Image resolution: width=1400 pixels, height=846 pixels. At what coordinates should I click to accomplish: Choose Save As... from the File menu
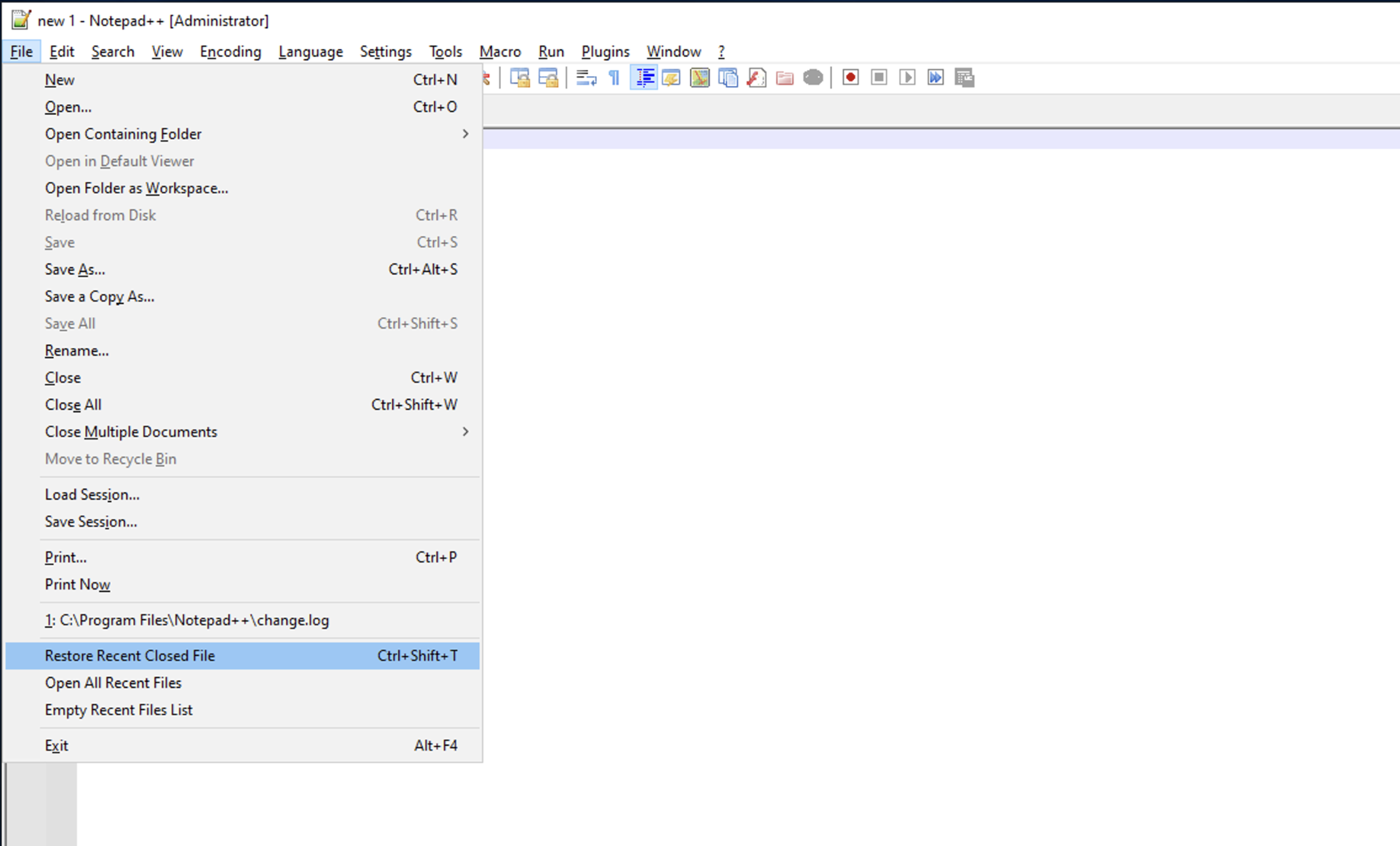tap(75, 270)
